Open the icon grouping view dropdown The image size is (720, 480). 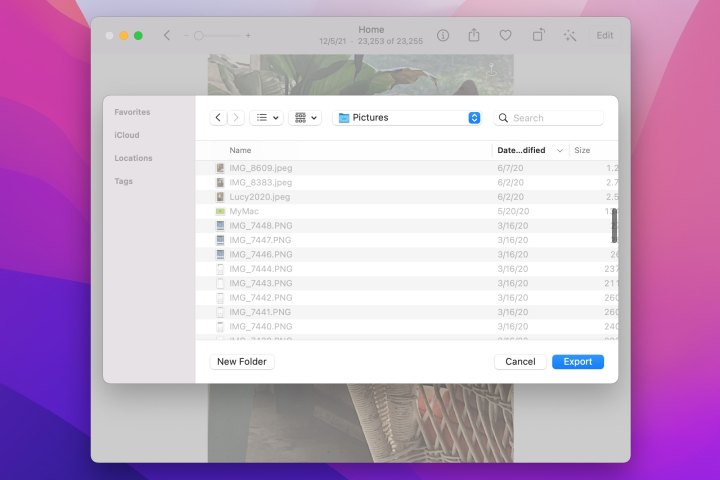(x=304, y=118)
